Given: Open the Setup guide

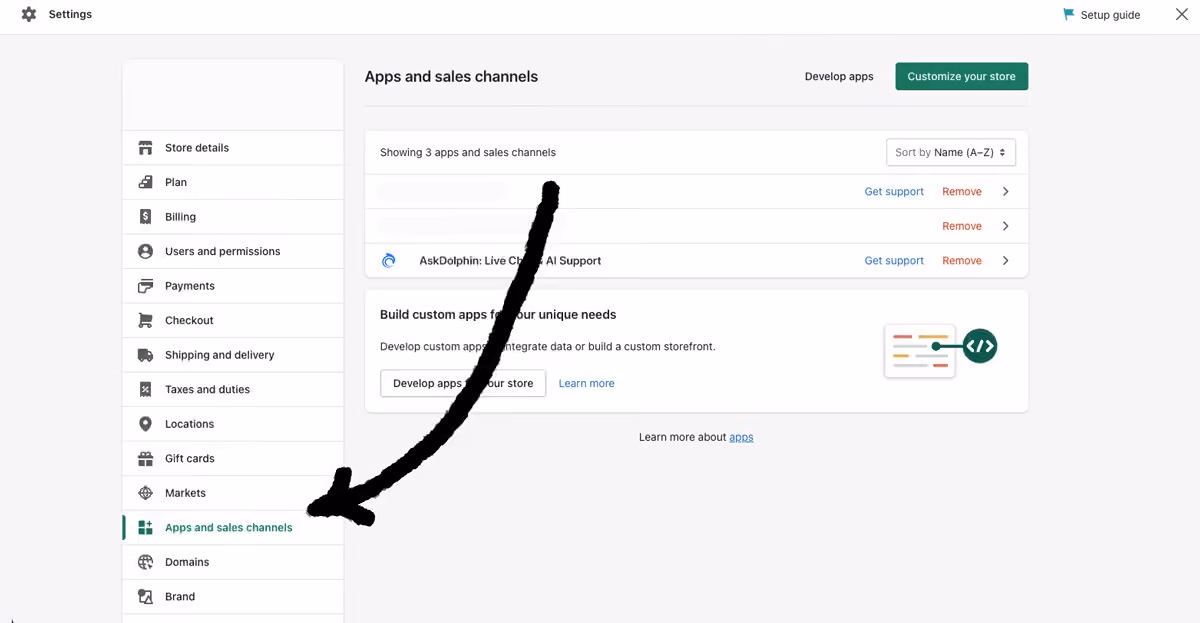Looking at the screenshot, I should tap(1101, 15).
